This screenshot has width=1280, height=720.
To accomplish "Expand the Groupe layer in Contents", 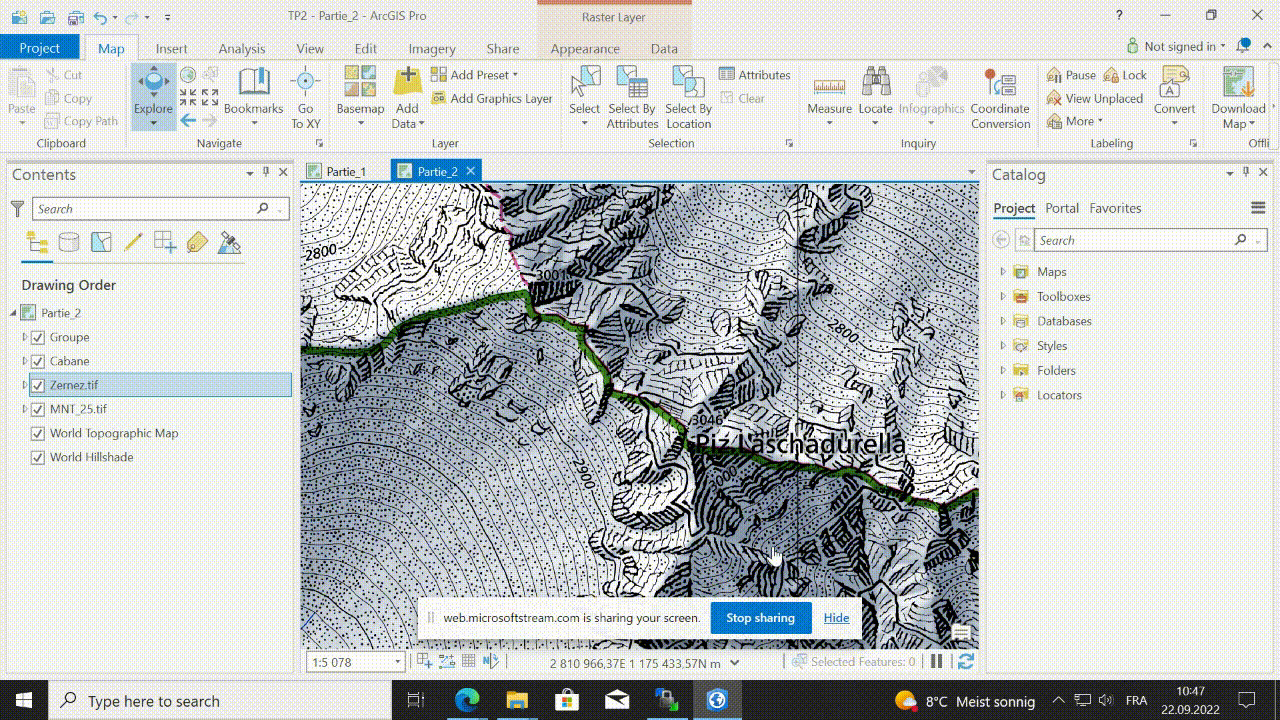I will [25, 337].
